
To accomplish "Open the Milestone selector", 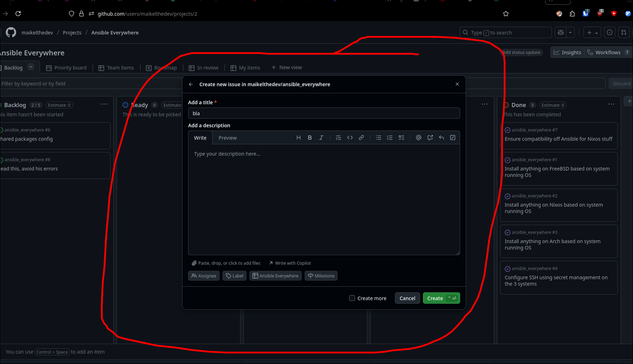I will (x=321, y=276).
